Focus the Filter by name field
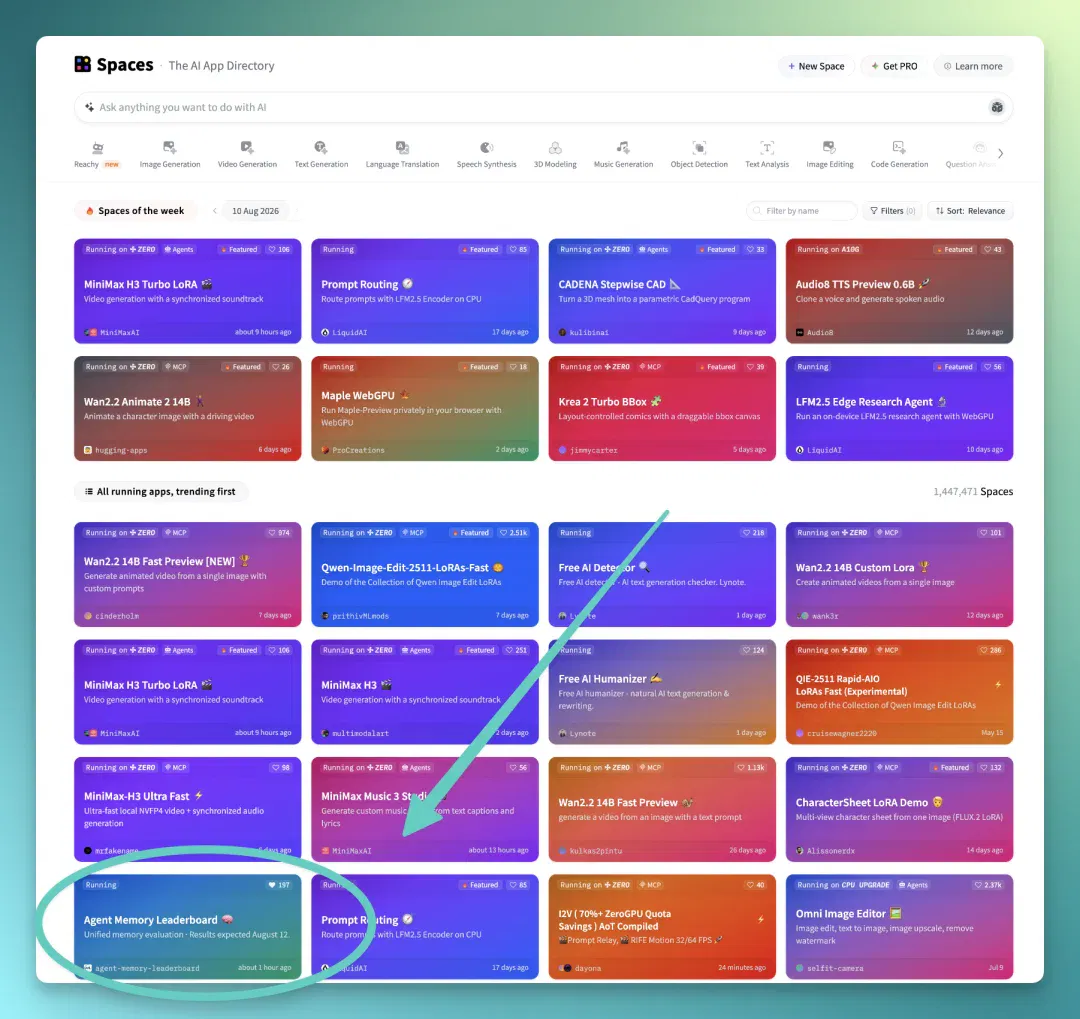Screen dimensions: 1080x1019 pyautogui.click(x=802, y=211)
